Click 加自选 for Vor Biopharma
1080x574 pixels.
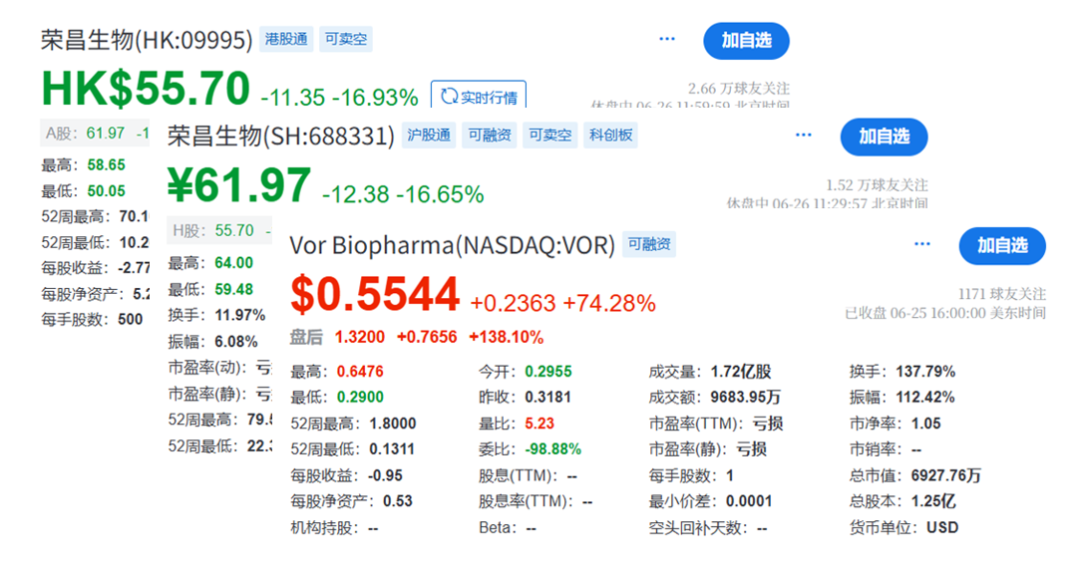pyautogui.click(x=1002, y=245)
